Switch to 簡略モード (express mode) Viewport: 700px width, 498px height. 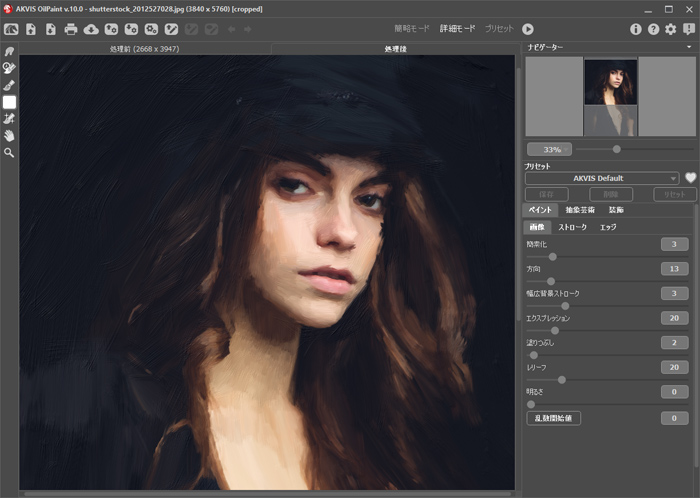point(410,30)
